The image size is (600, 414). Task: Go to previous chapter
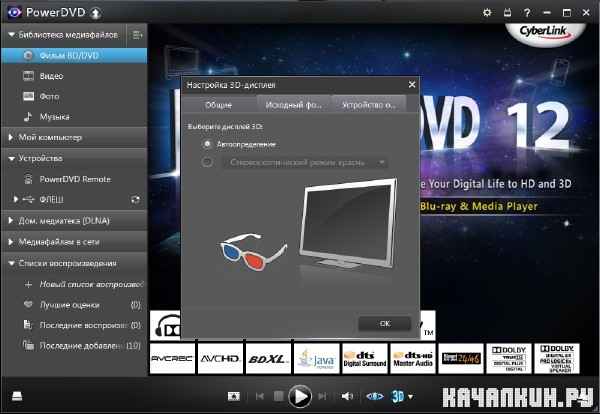click(x=260, y=396)
